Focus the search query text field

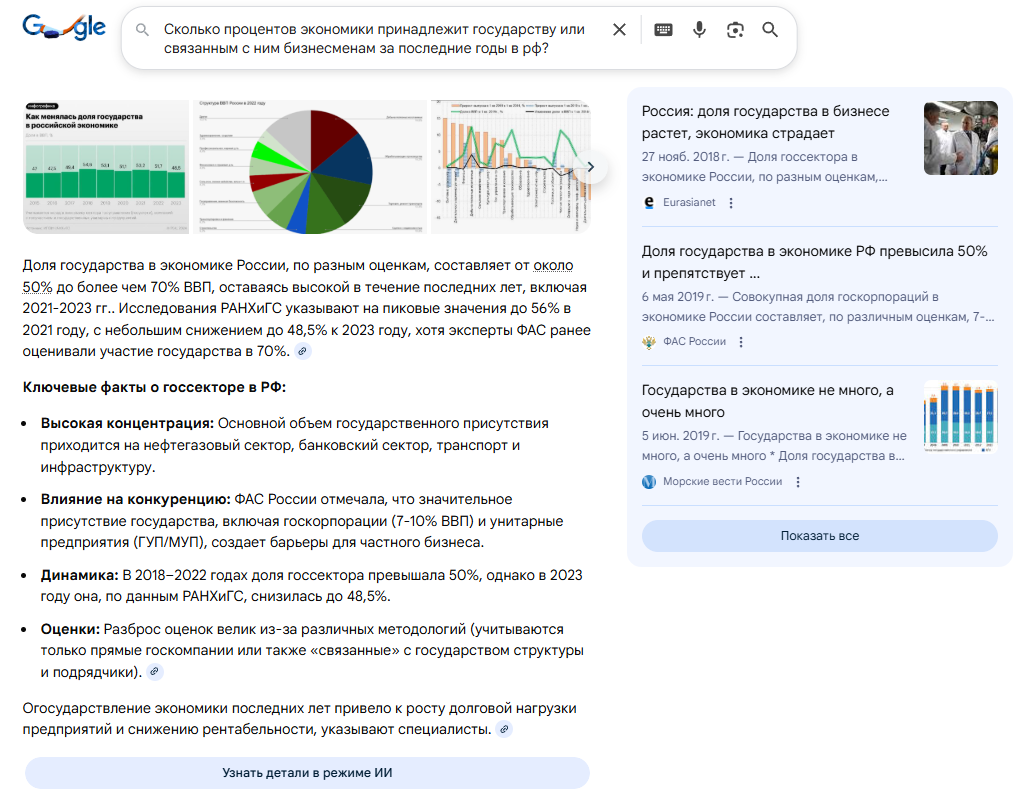pyautogui.click(x=374, y=39)
